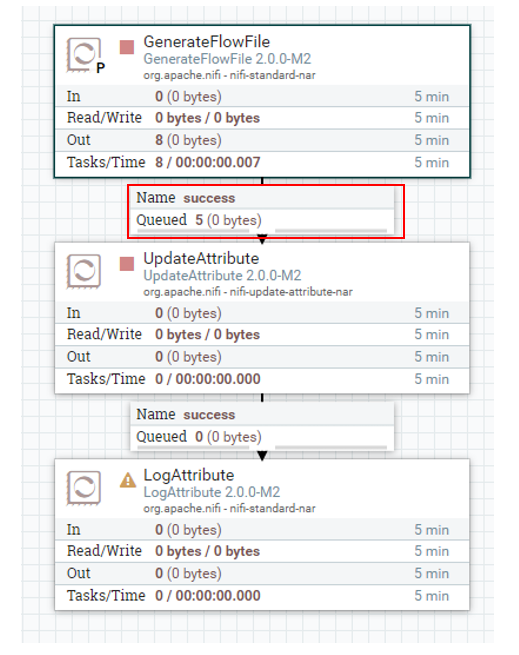Click LogAttribute In row value
The height and width of the screenshot is (655, 519).
pos(188,530)
